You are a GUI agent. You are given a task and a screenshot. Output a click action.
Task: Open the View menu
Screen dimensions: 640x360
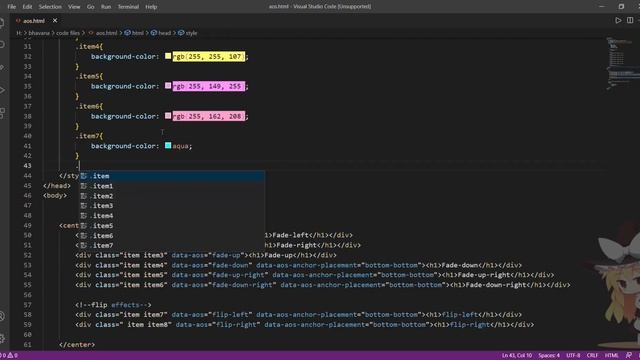(x=74, y=7)
